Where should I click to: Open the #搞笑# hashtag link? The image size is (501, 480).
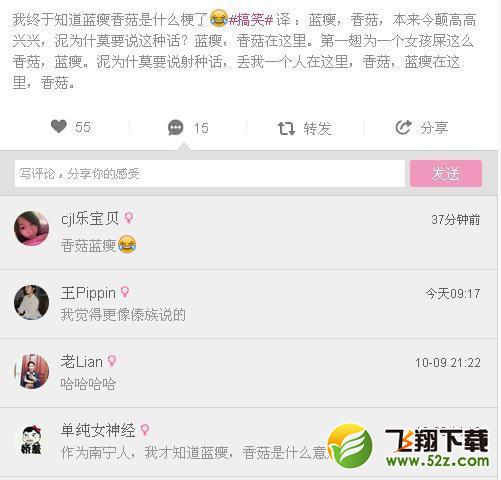pyautogui.click(x=251, y=20)
